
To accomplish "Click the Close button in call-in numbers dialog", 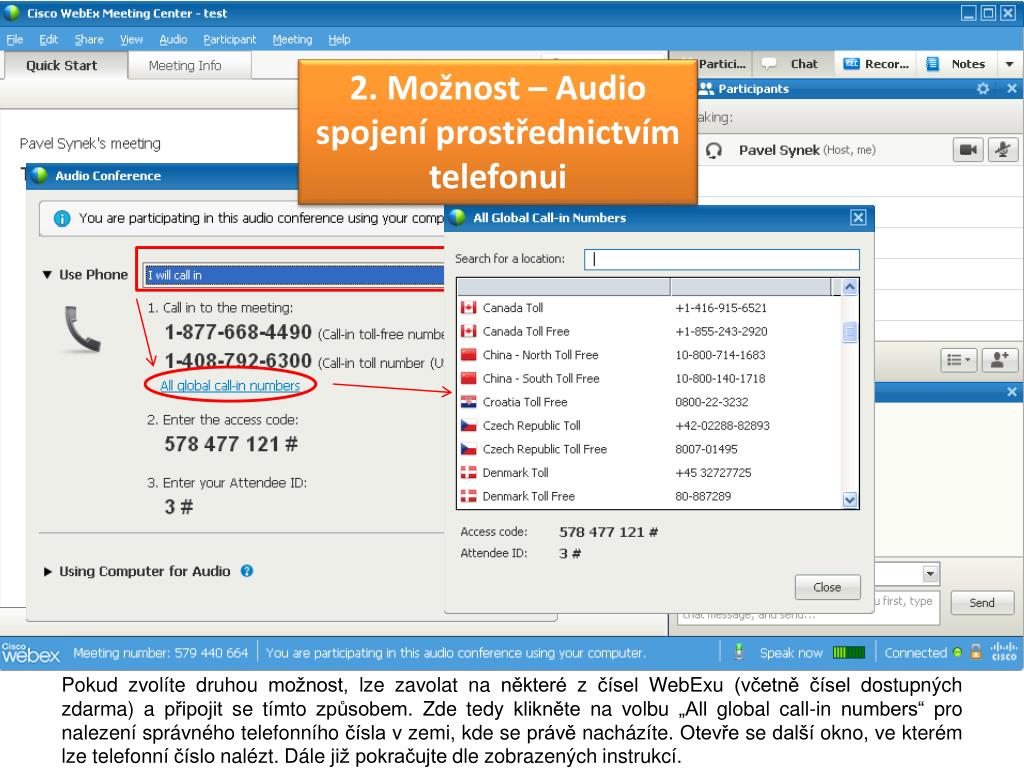I will pos(827,587).
